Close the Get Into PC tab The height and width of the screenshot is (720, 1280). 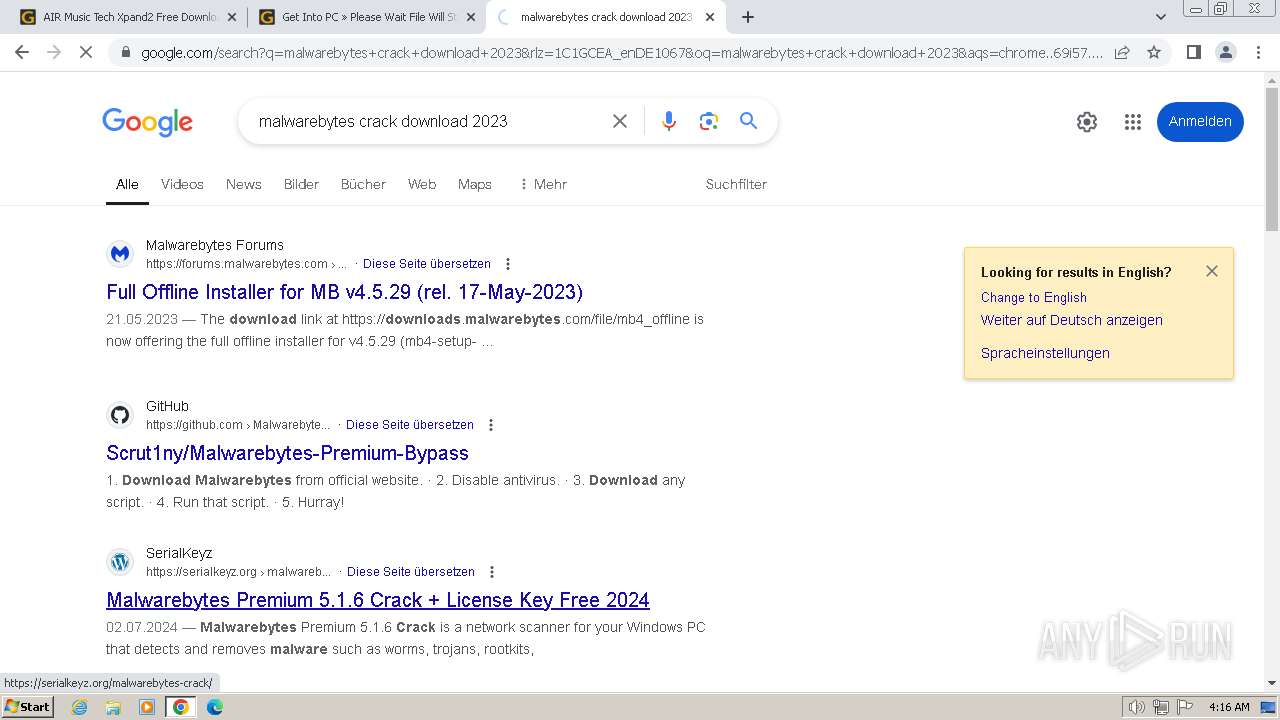(x=471, y=17)
